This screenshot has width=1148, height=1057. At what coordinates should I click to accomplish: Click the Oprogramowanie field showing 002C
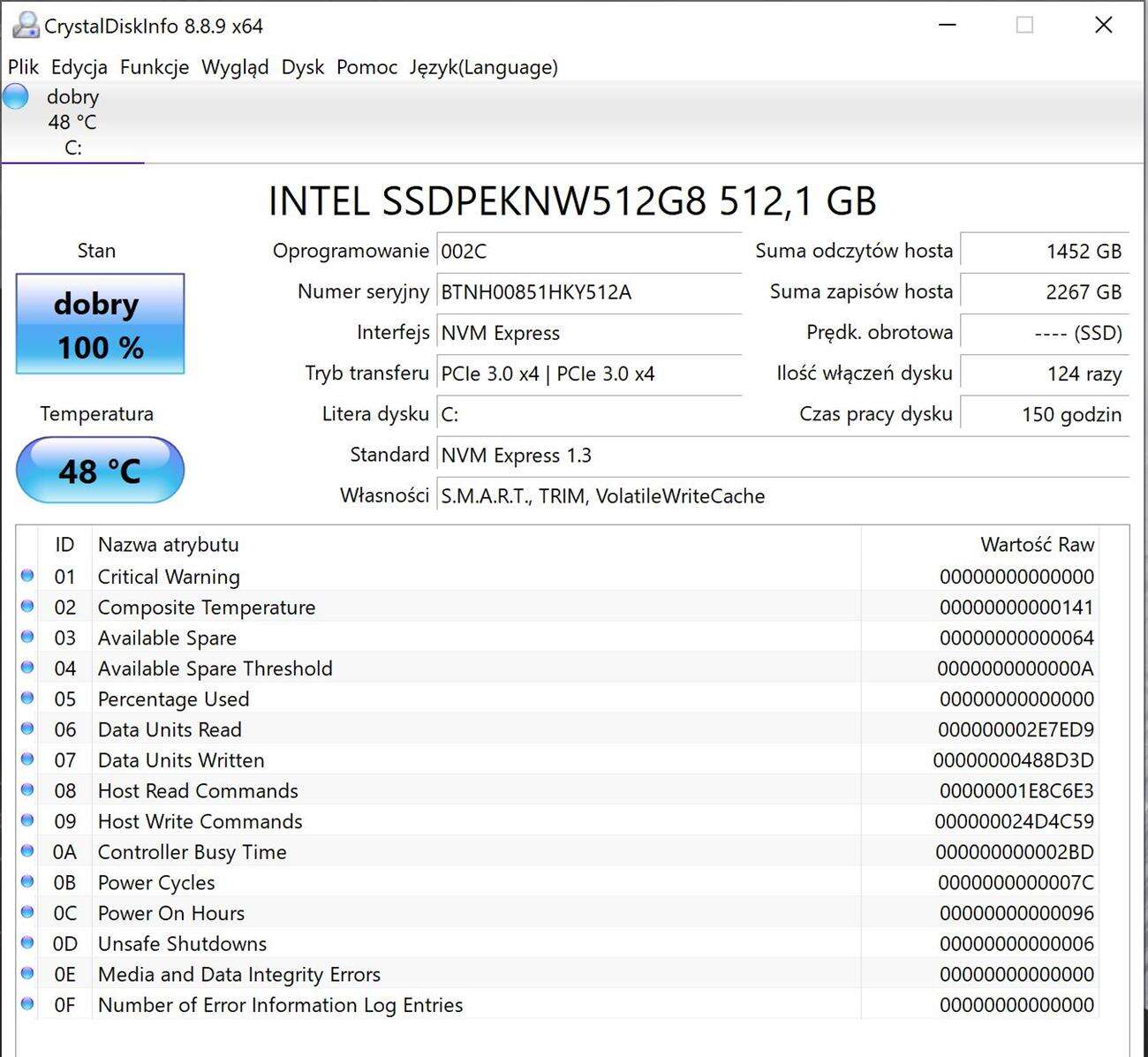(589, 252)
